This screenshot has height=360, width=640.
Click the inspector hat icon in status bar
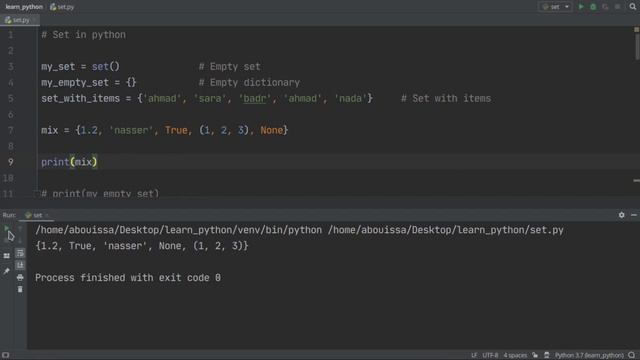pos(547,355)
